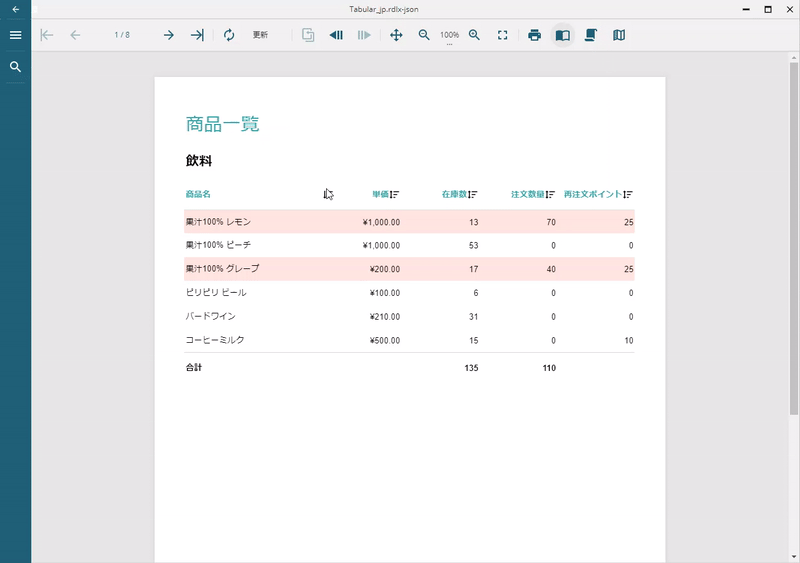Click the 商品名 column header
This screenshot has width=800, height=563.
(x=198, y=194)
